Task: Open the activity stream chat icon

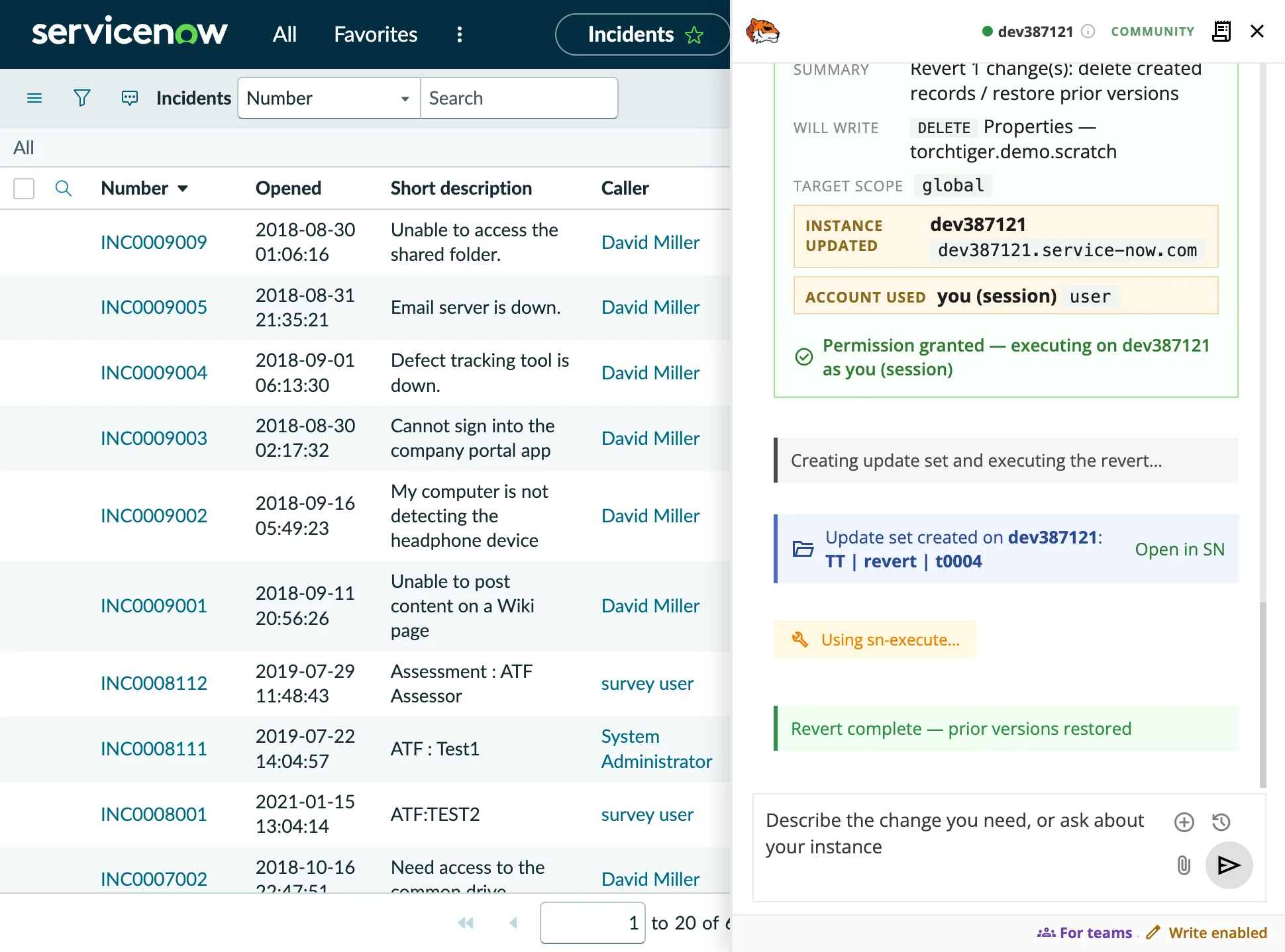Action: click(x=130, y=99)
